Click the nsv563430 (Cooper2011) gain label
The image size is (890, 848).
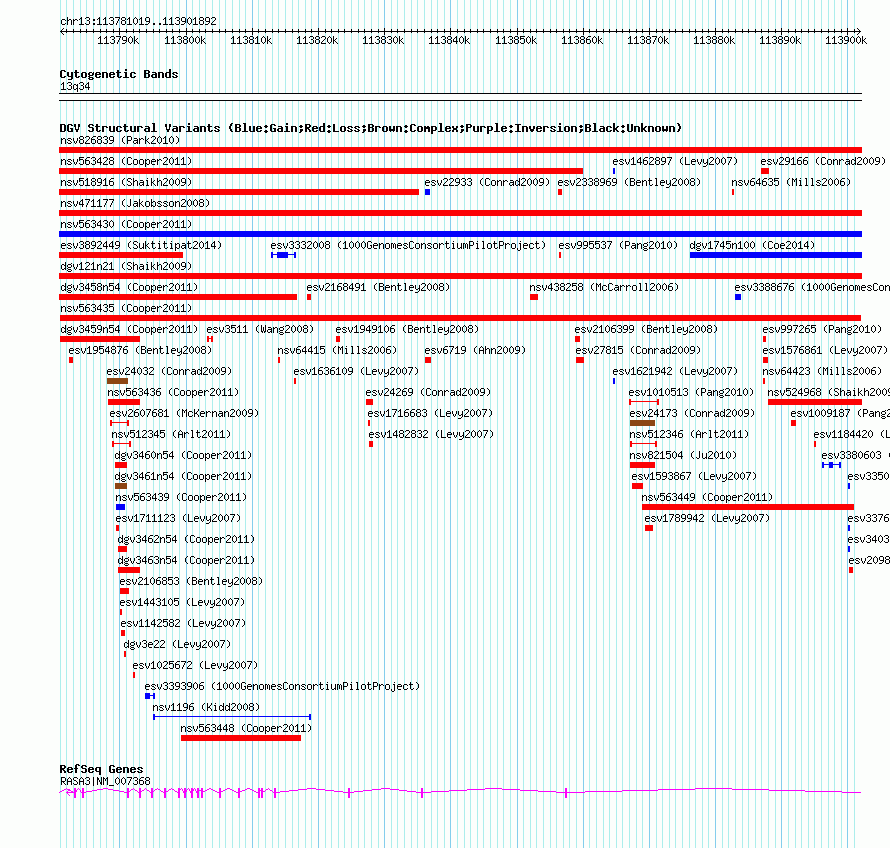(126, 224)
